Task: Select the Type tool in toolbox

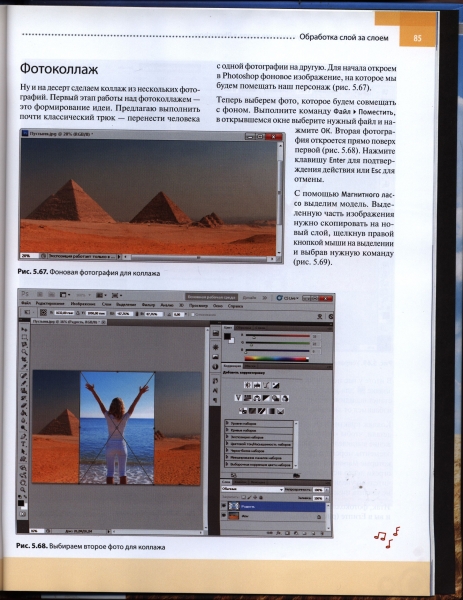Action: 24,444
